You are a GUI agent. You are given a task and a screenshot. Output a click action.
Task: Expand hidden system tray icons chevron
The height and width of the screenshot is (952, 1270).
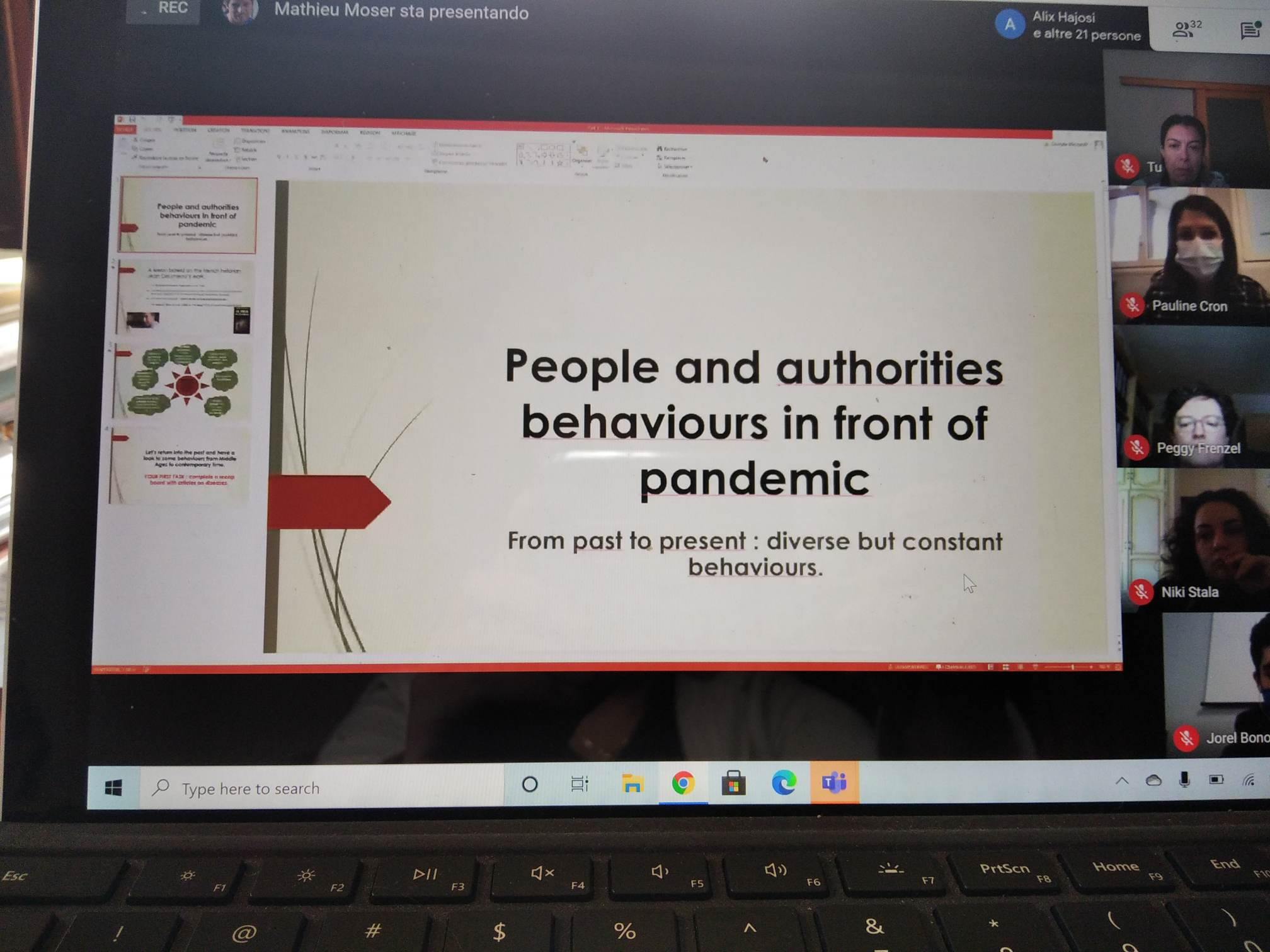coord(1122,781)
